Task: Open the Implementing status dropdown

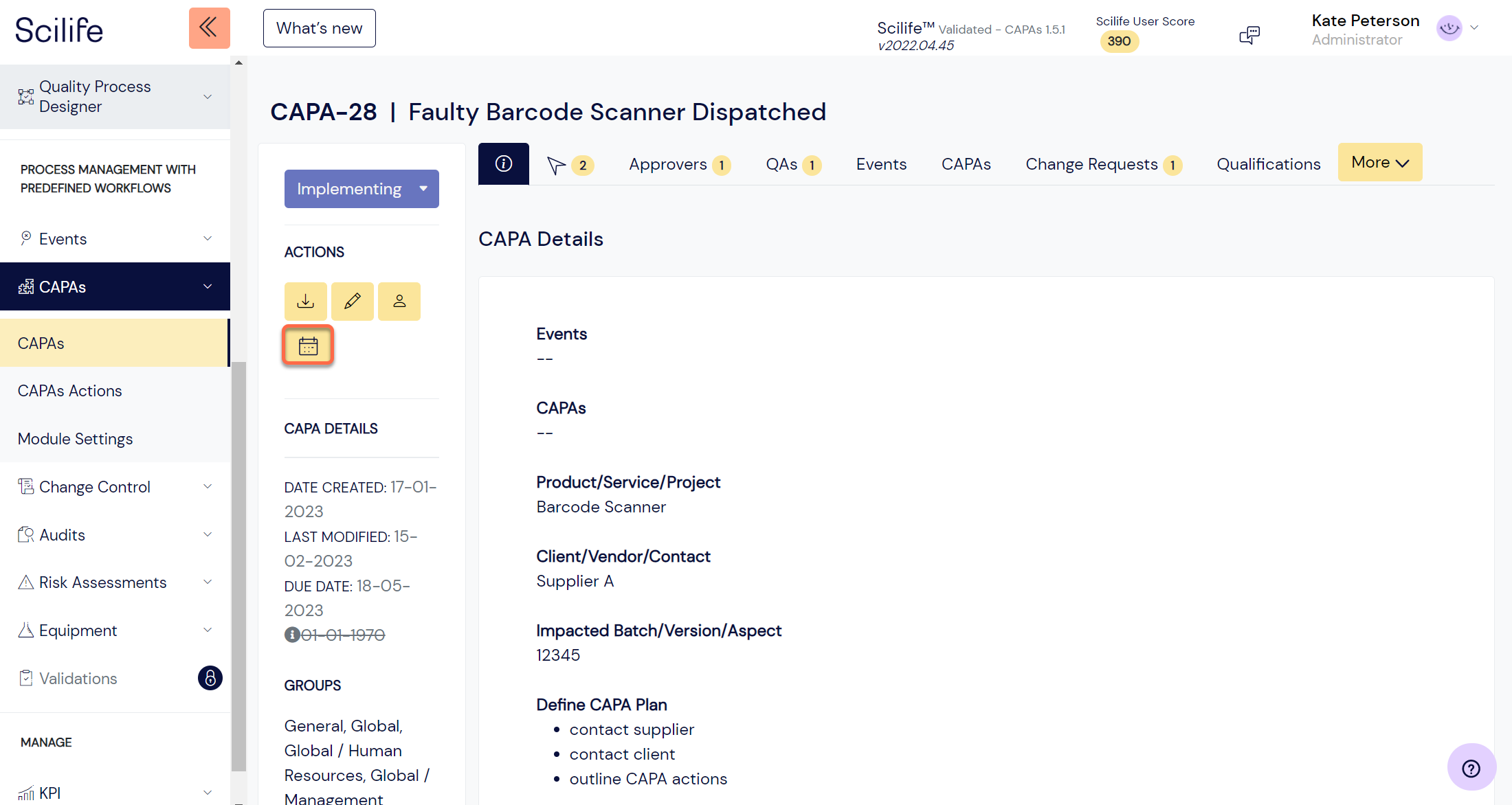Action: pos(362,189)
